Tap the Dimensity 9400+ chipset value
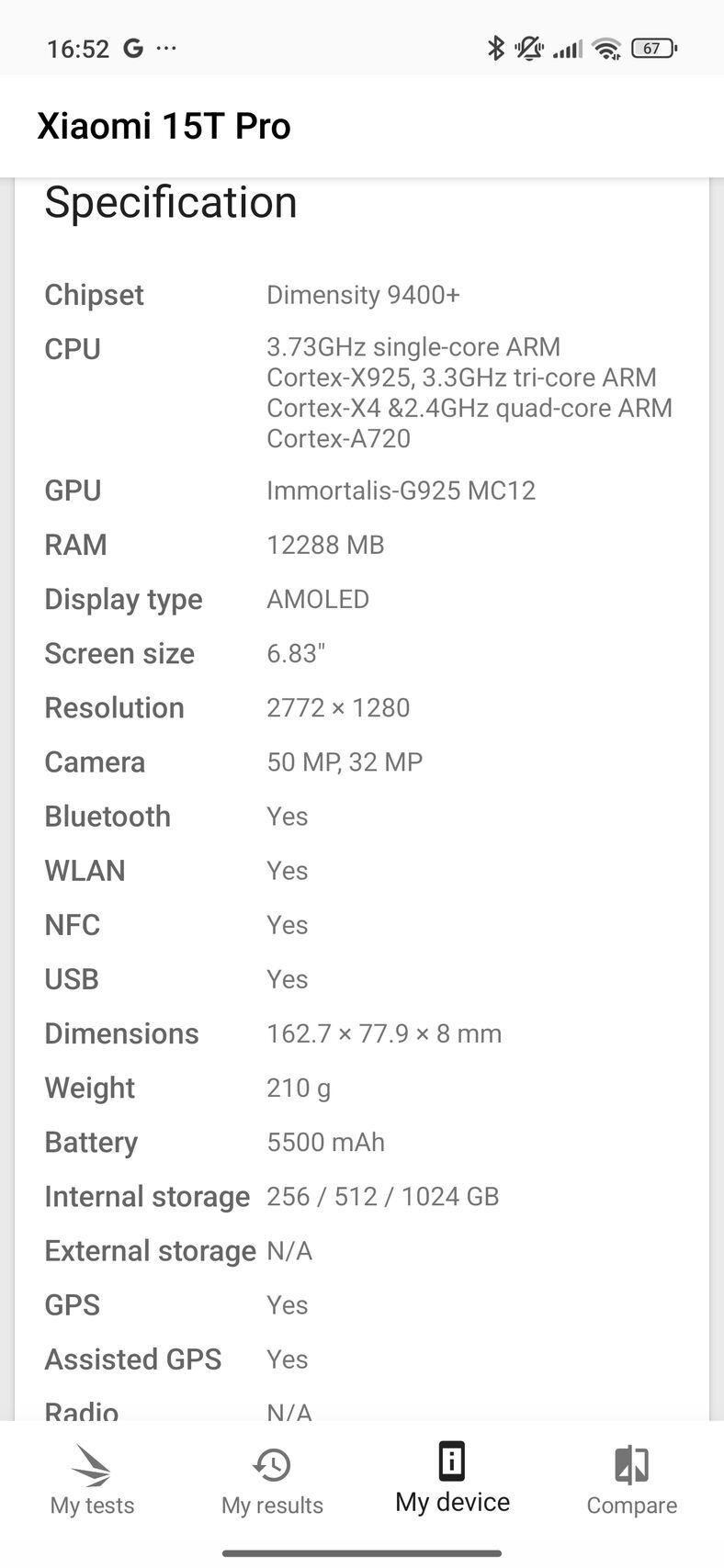The image size is (724, 1568). [363, 295]
